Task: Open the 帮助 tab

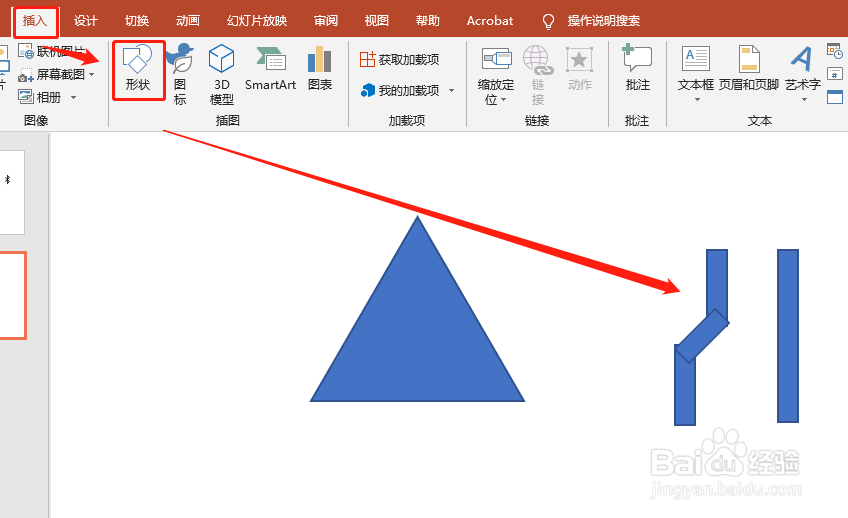Action: (427, 21)
